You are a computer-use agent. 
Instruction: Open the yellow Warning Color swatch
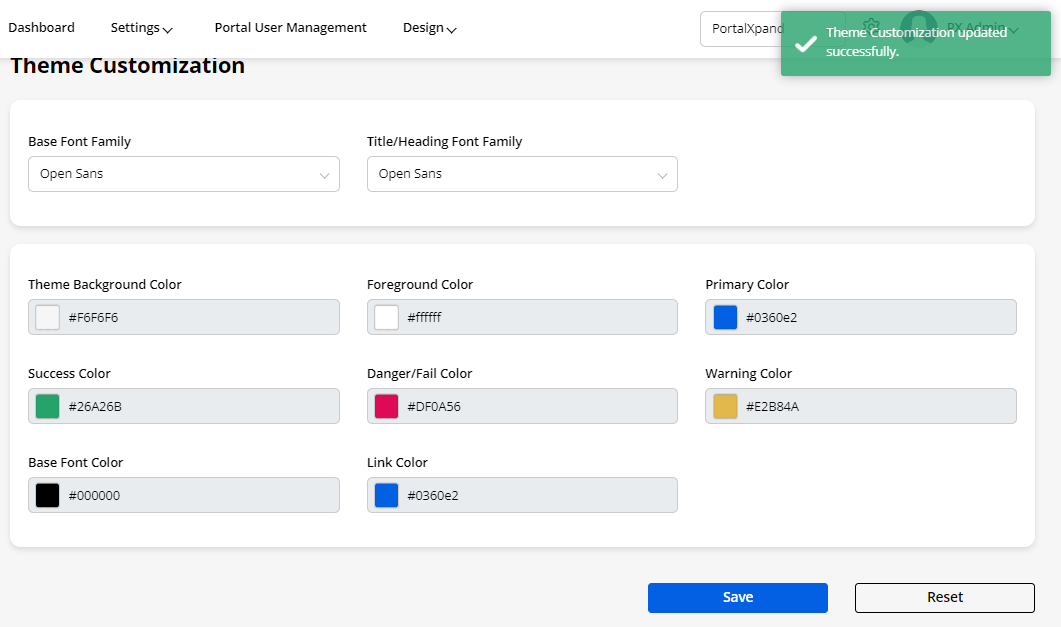725,406
